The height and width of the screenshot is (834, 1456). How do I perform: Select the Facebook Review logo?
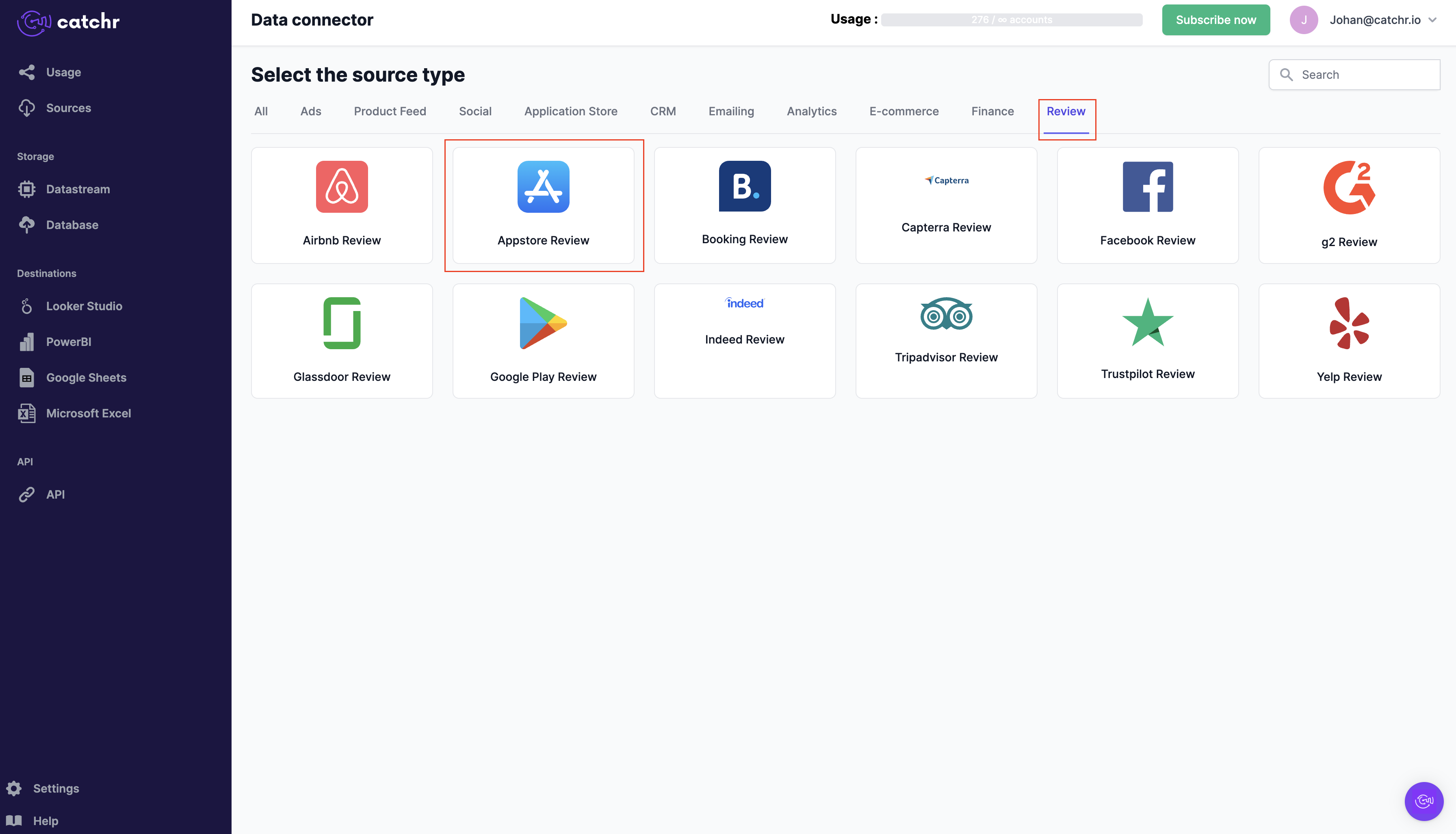(1148, 187)
